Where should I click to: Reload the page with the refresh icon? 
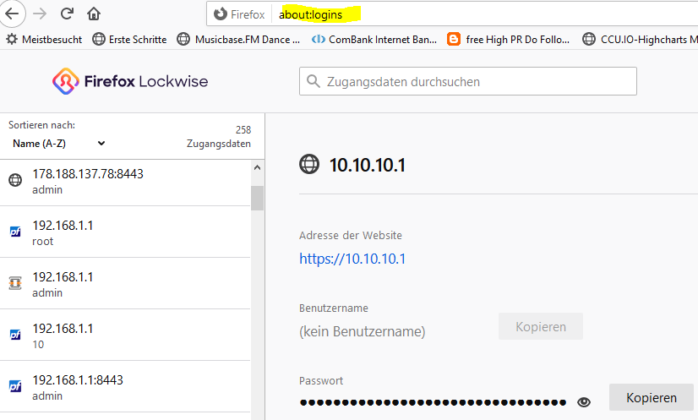point(67,14)
